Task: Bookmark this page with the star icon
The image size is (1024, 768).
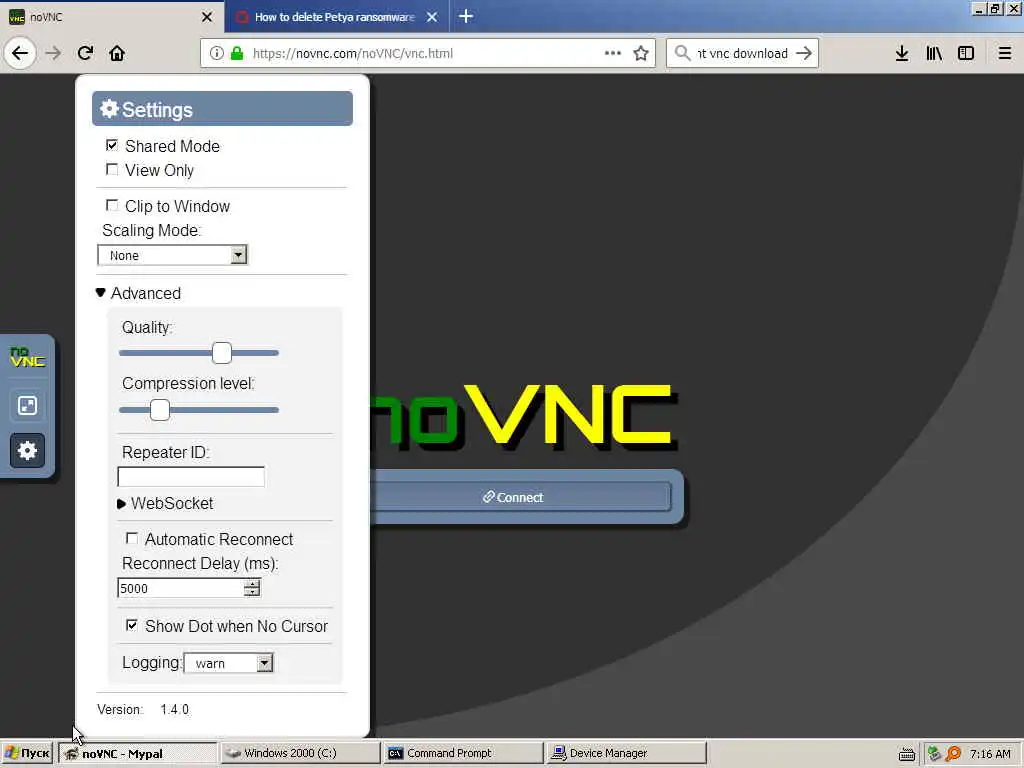Action: tap(641, 53)
